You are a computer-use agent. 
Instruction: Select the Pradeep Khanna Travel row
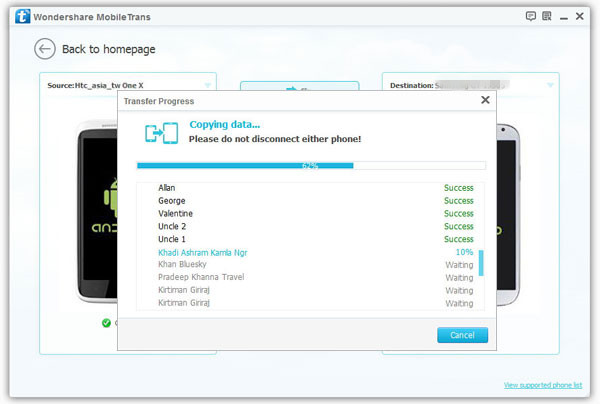(310, 277)
